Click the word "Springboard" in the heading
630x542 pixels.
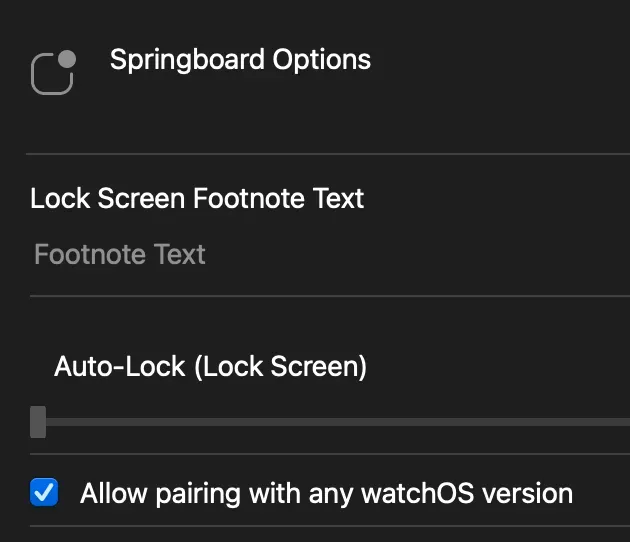point(174,59)
